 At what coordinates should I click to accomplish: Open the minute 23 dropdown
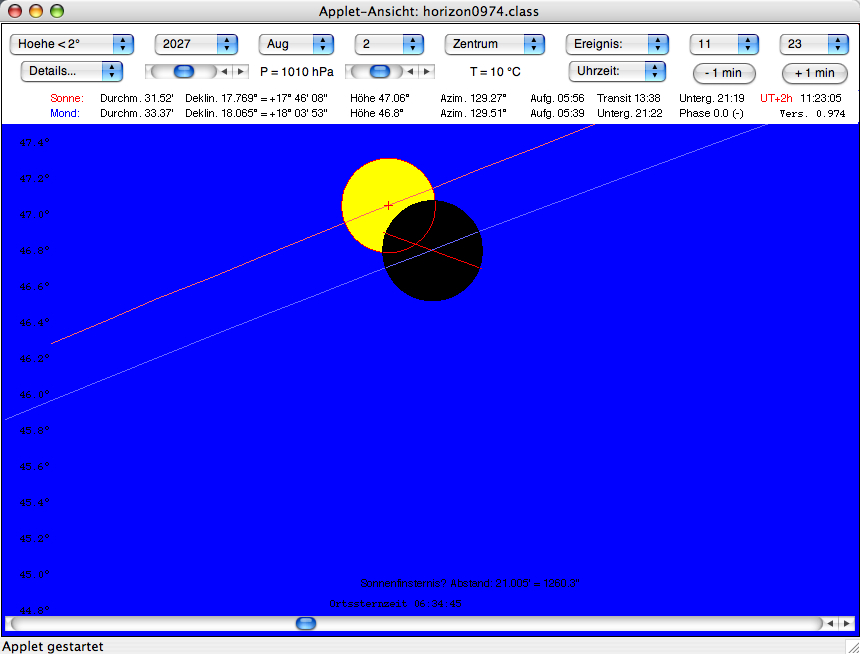point(814,44)
